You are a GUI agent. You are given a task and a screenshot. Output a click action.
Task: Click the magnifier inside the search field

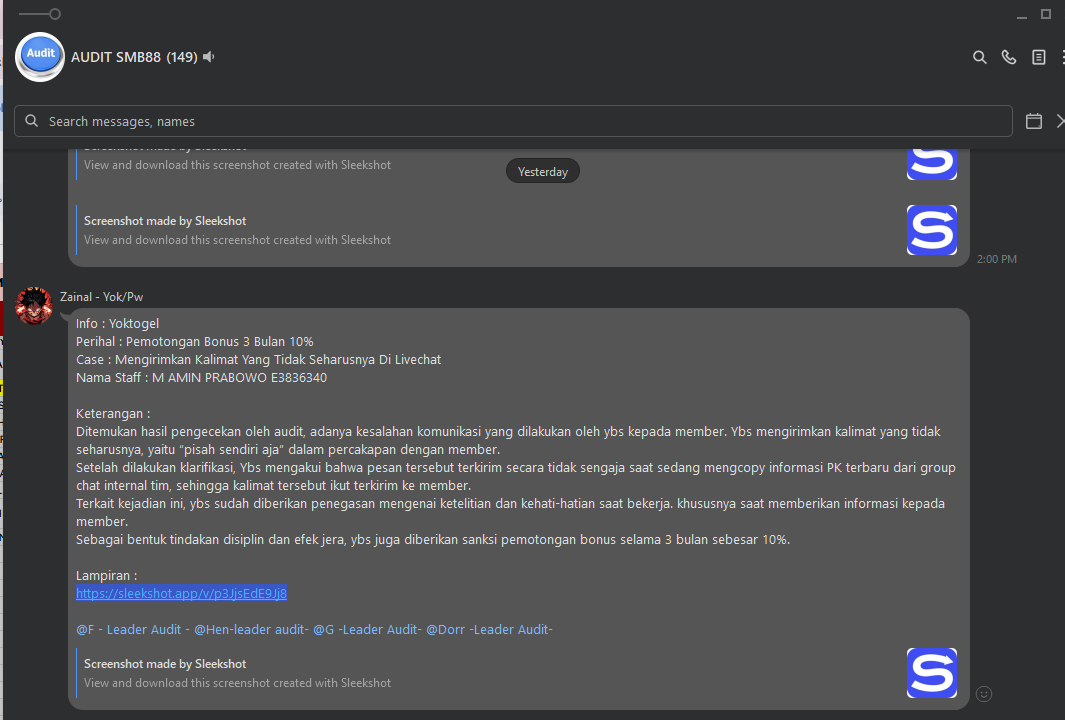tap(31, 121)
